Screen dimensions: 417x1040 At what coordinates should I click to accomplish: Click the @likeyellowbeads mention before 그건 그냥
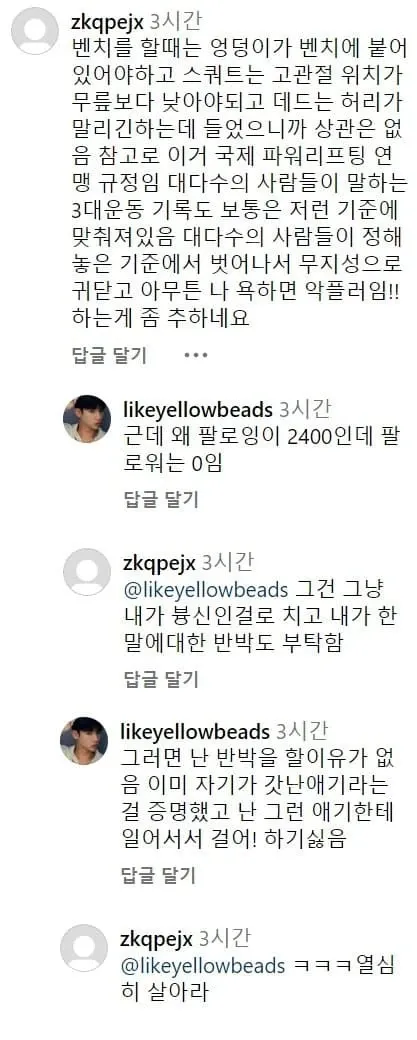coord(206,589)
